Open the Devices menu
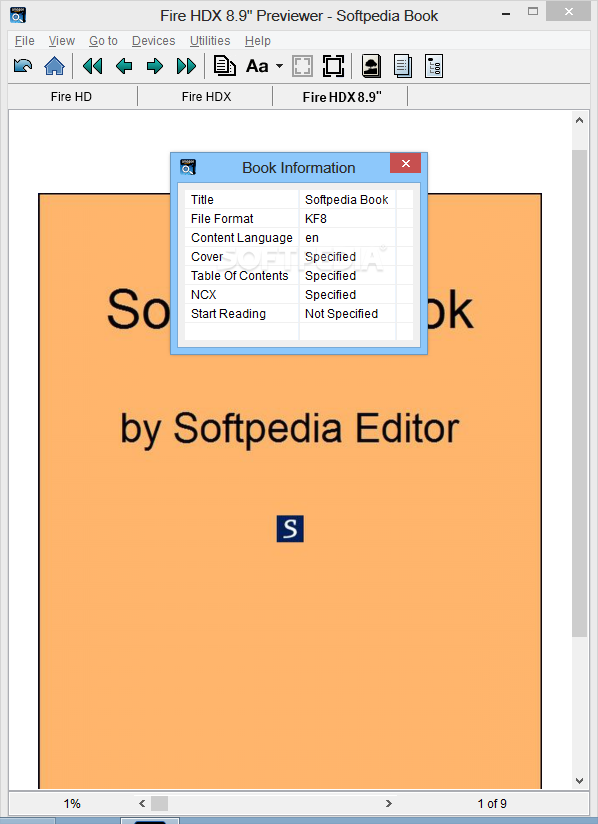The image size is (598, 824). (153, 40)
